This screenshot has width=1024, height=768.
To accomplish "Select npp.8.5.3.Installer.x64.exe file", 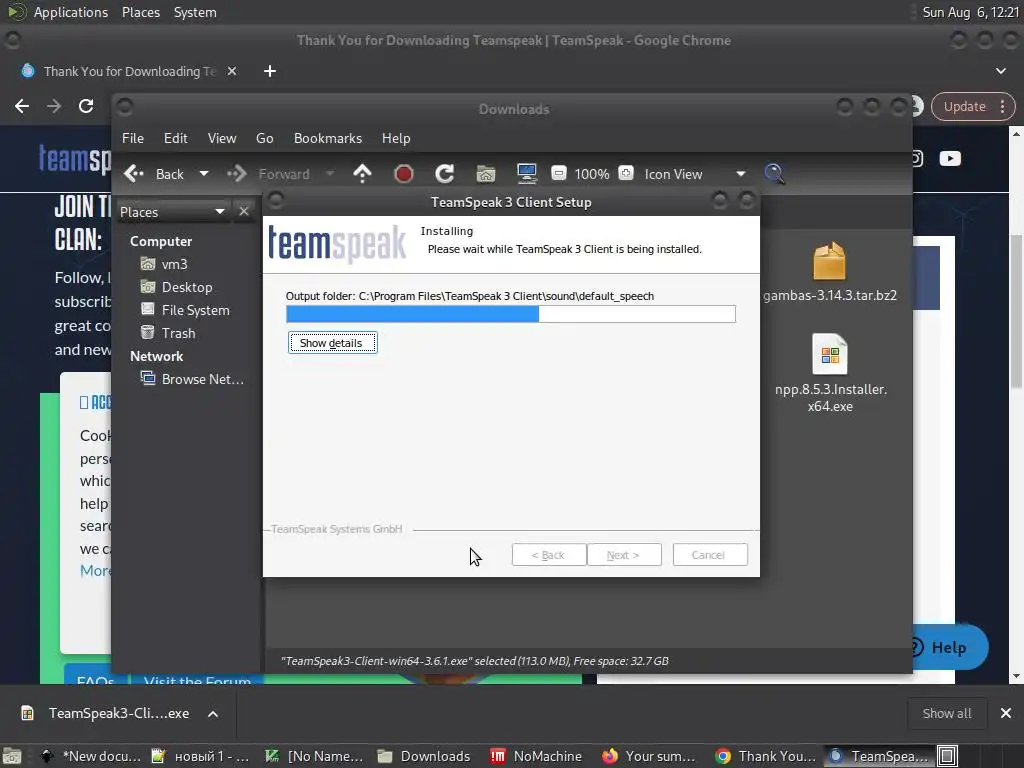I will pos(830,374).
